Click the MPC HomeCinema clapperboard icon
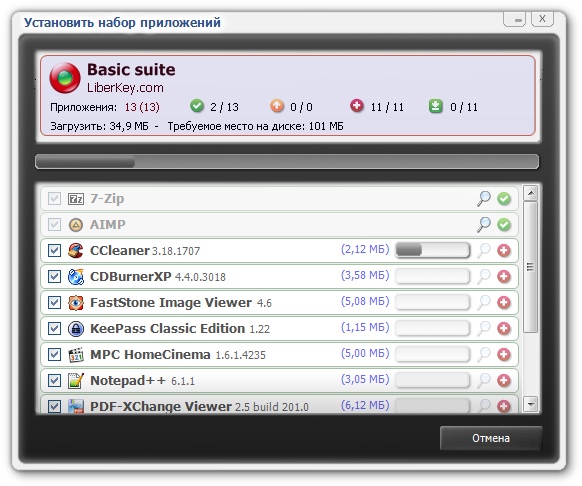The image size is (582, 486). tap(76, 355)
